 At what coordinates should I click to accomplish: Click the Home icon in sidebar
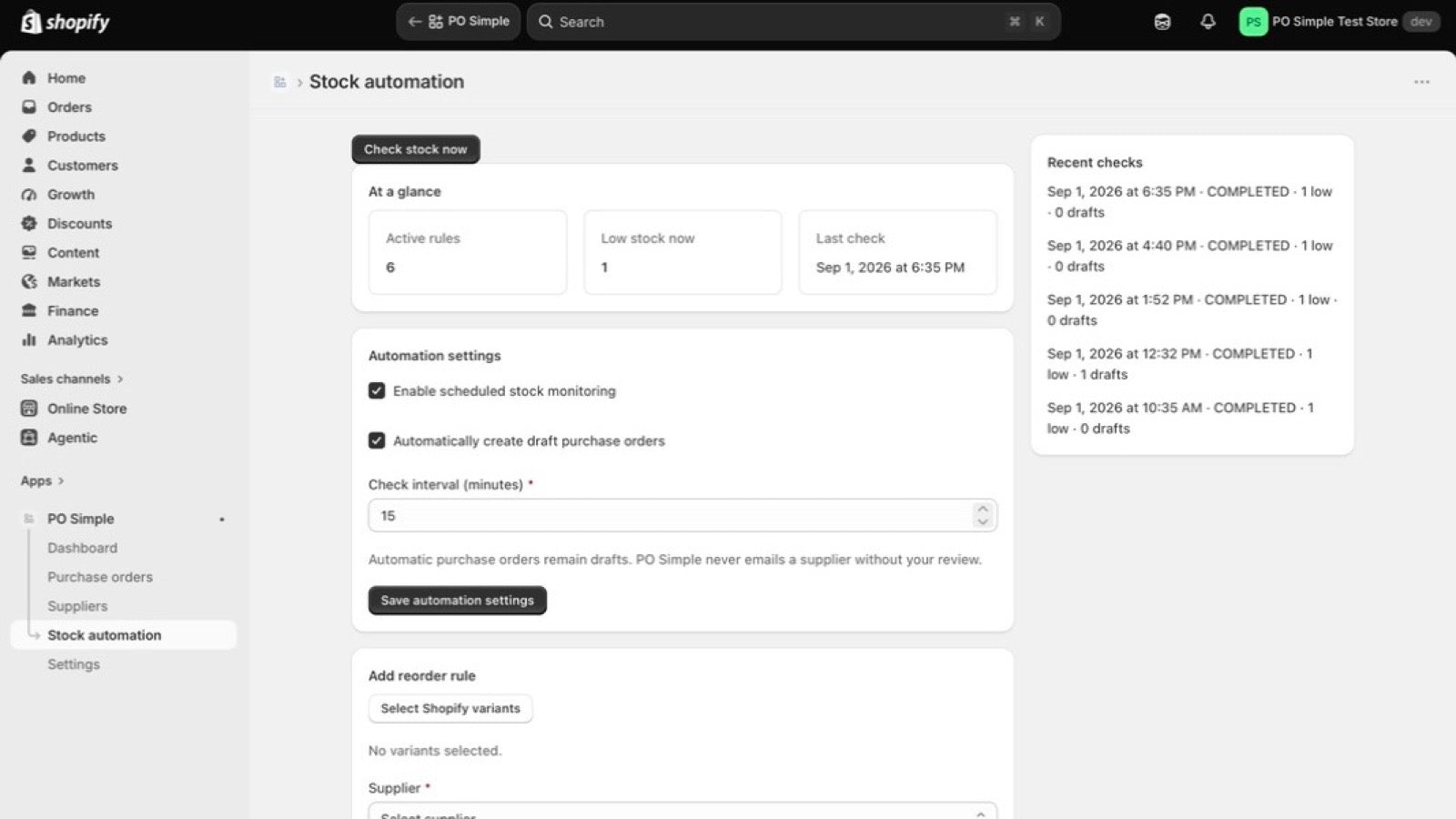29,78
